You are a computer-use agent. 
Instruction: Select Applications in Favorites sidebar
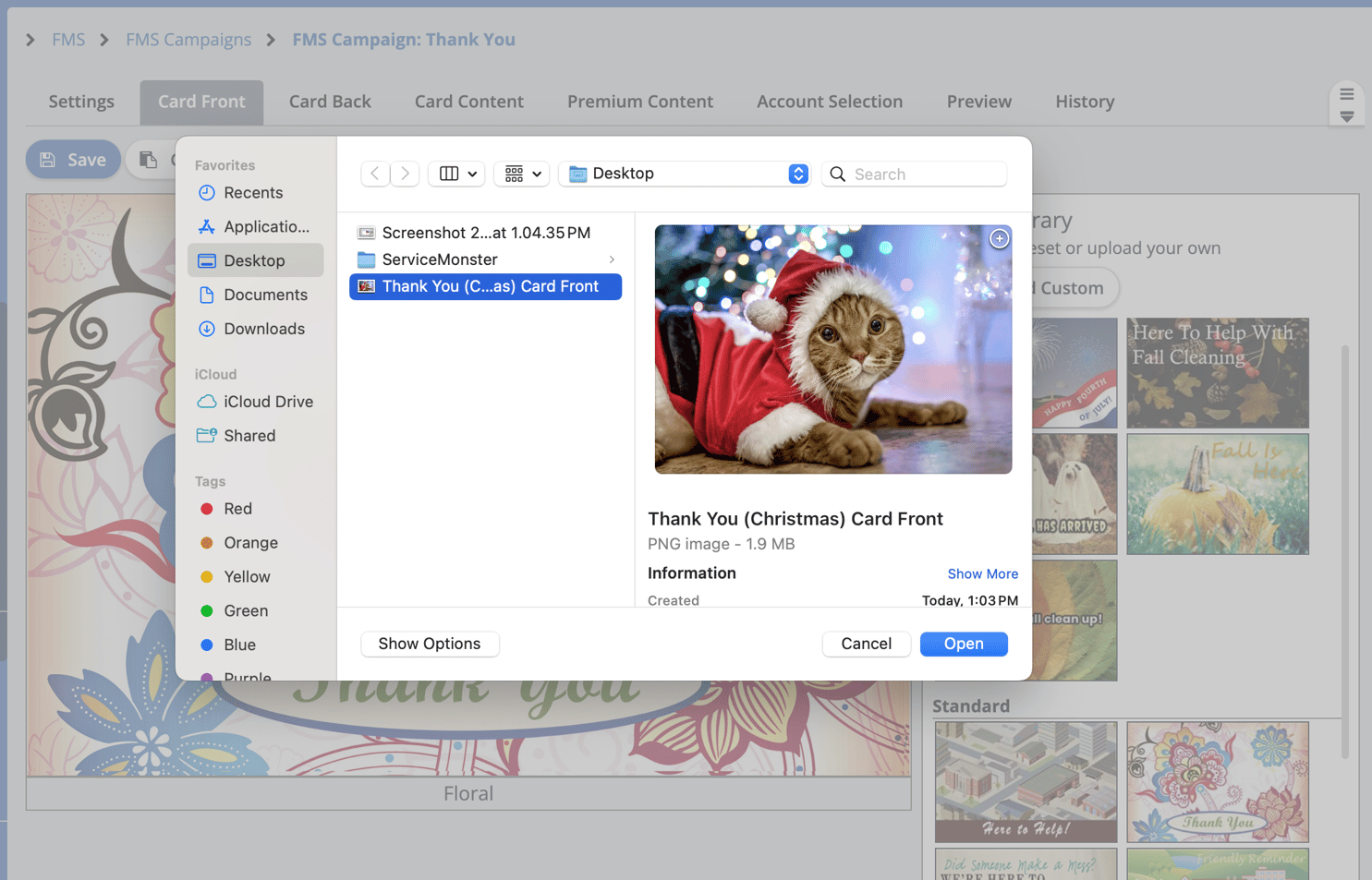254,226
